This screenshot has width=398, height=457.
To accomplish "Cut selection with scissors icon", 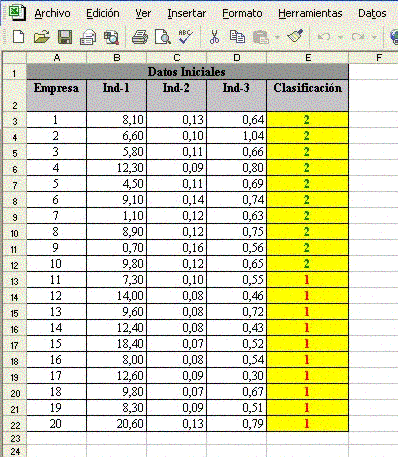I will (x=214, y=37).
